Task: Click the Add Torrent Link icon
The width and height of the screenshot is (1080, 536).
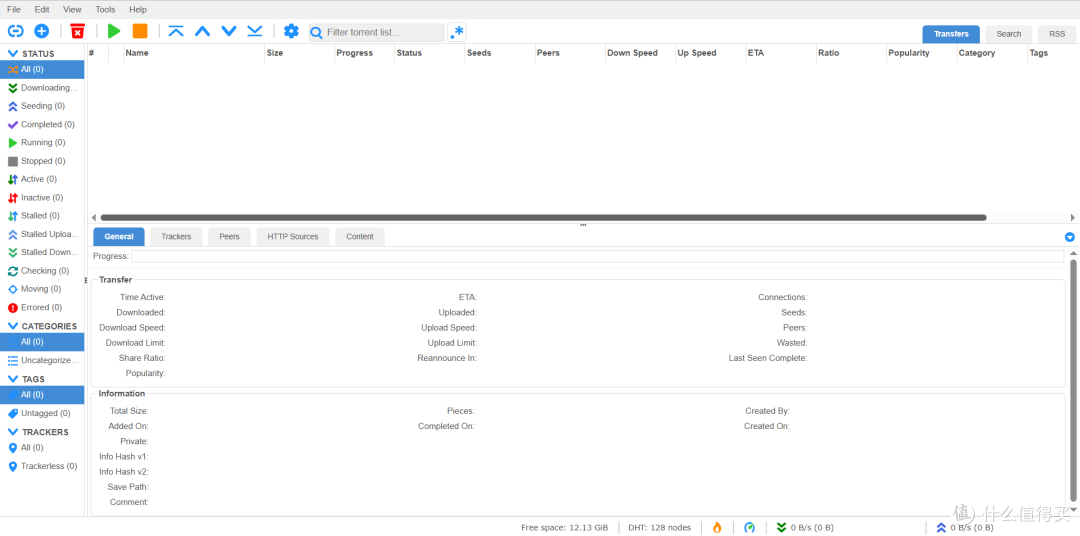Action: point(15,32)
